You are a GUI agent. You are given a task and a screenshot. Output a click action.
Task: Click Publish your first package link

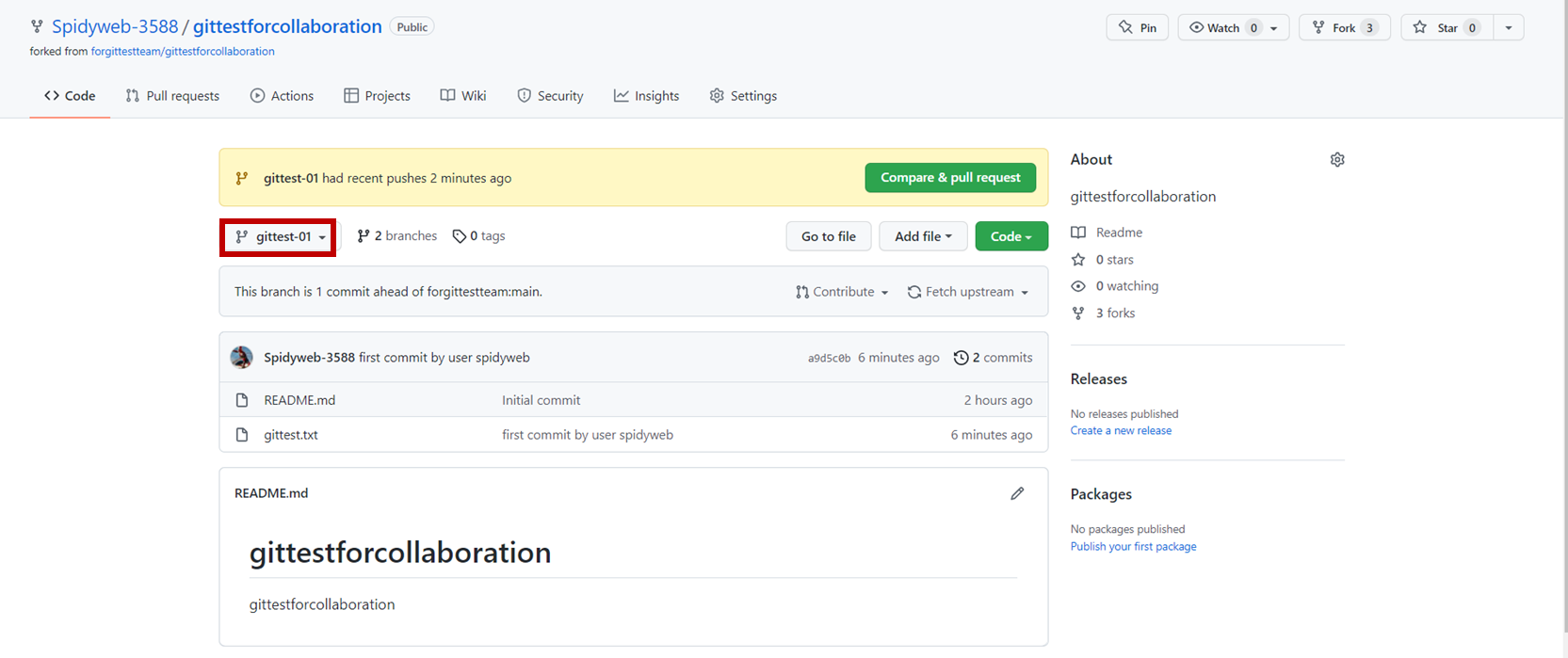click(x=1133, y=547)
